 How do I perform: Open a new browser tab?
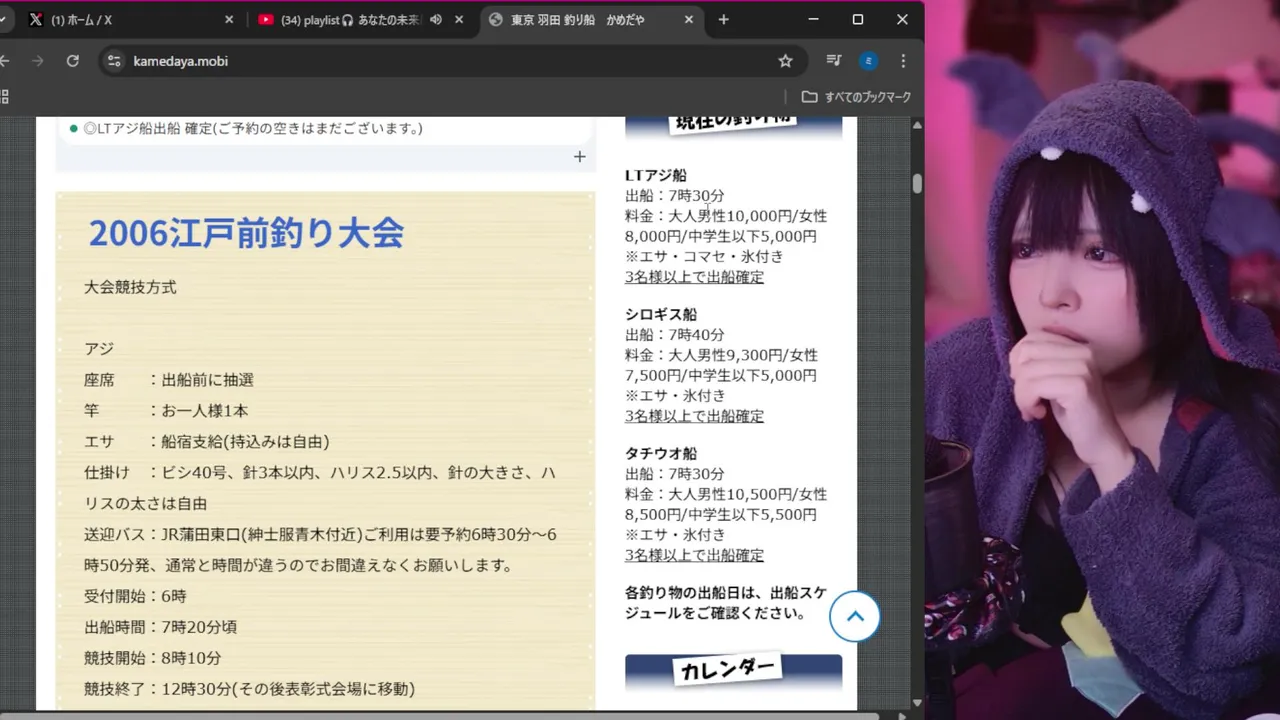(723, 19)
